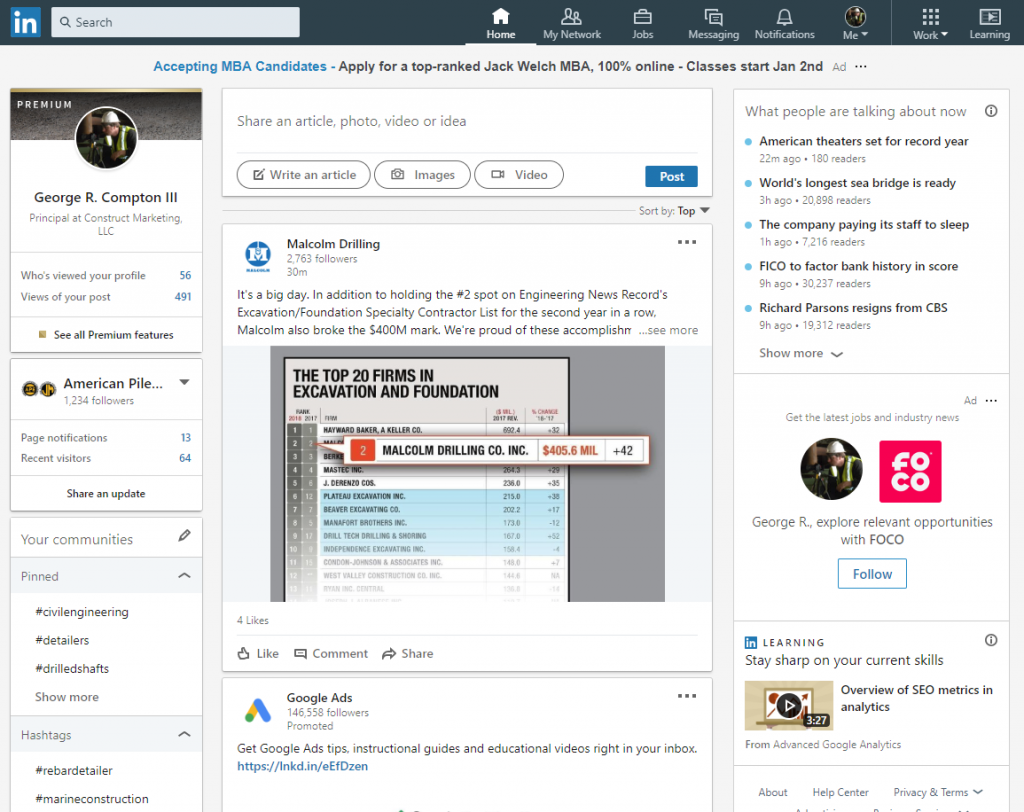The image size is (1024, 812).
Task: Follow the FOCO company page
Action: 871,573
